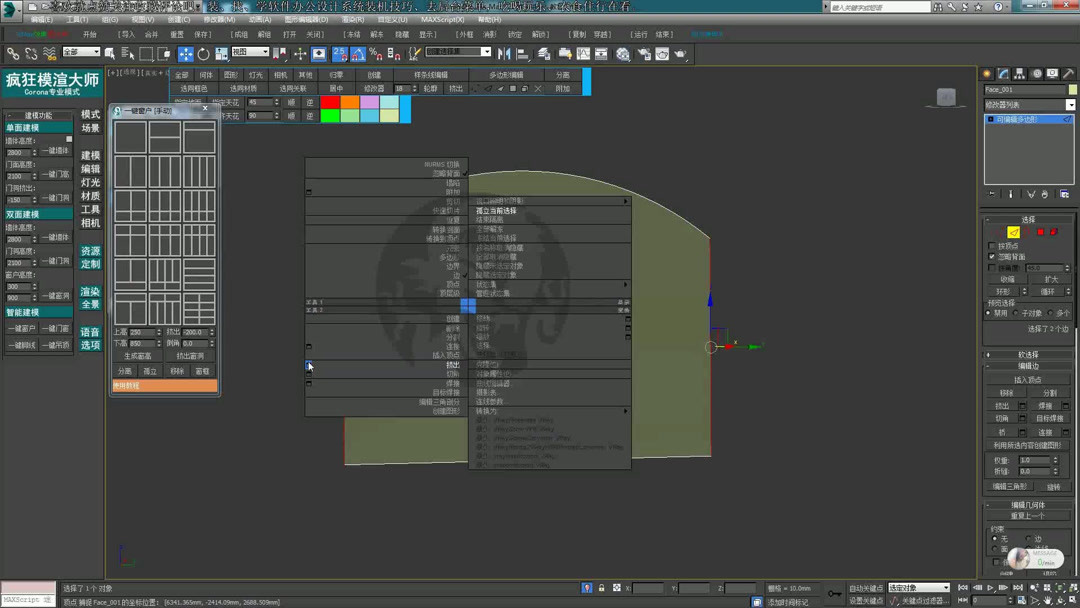Click the Render Production teapot icon

coord(680,52)
